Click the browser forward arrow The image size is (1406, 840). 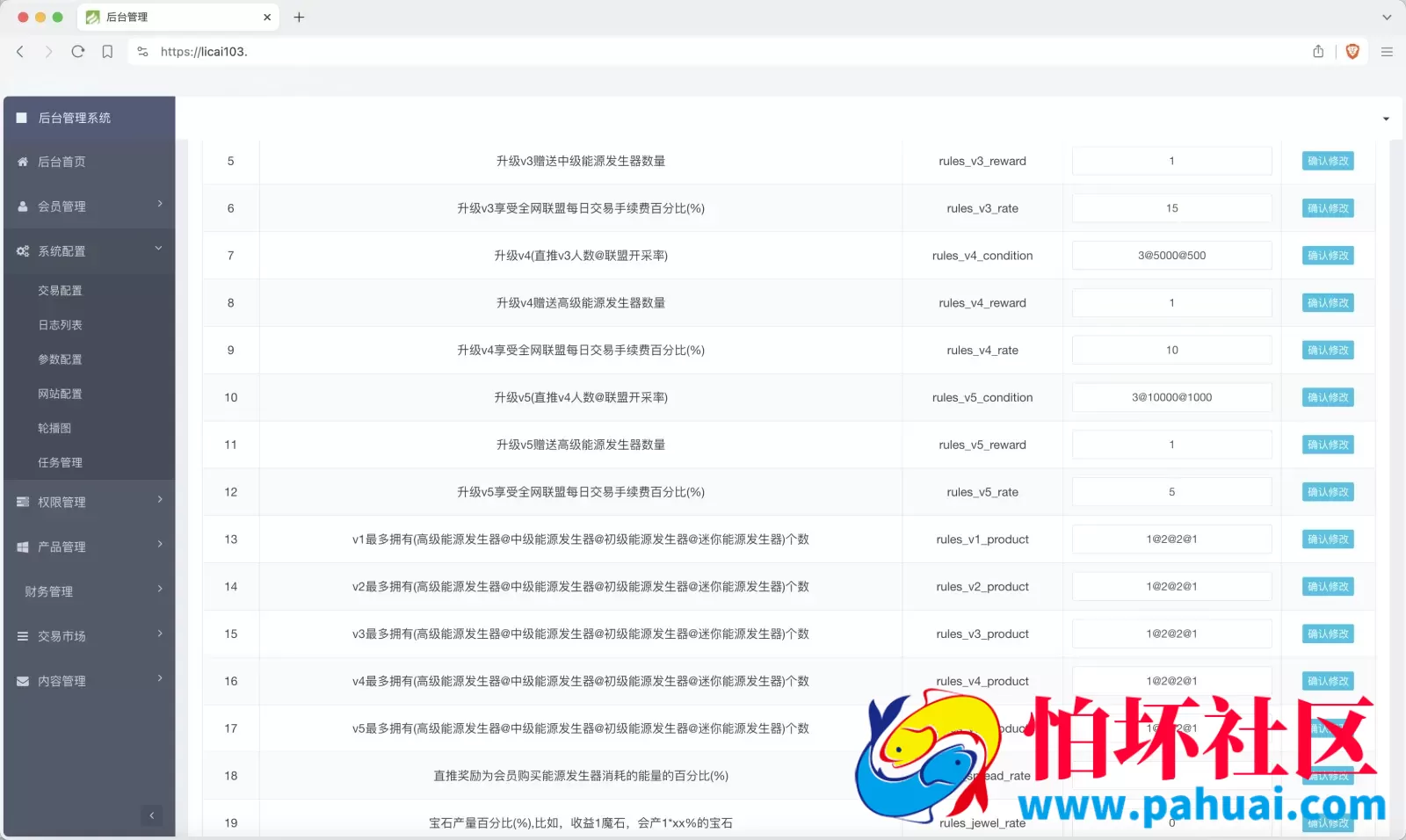pos(48,52)
